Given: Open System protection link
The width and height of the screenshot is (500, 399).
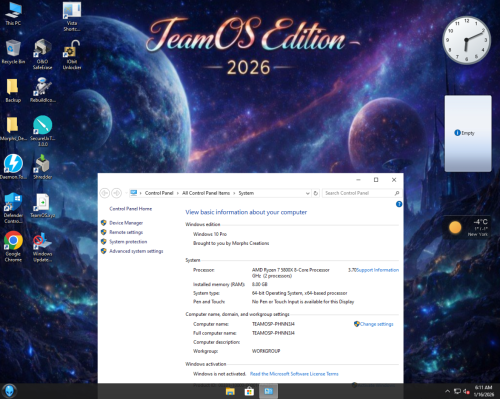Looking at the screenshot, I should [128, 242].
